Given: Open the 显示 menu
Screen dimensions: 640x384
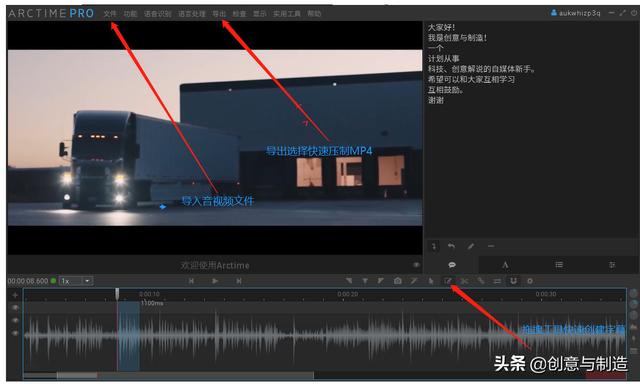Looking at the screenshot, I should (260, 13).
